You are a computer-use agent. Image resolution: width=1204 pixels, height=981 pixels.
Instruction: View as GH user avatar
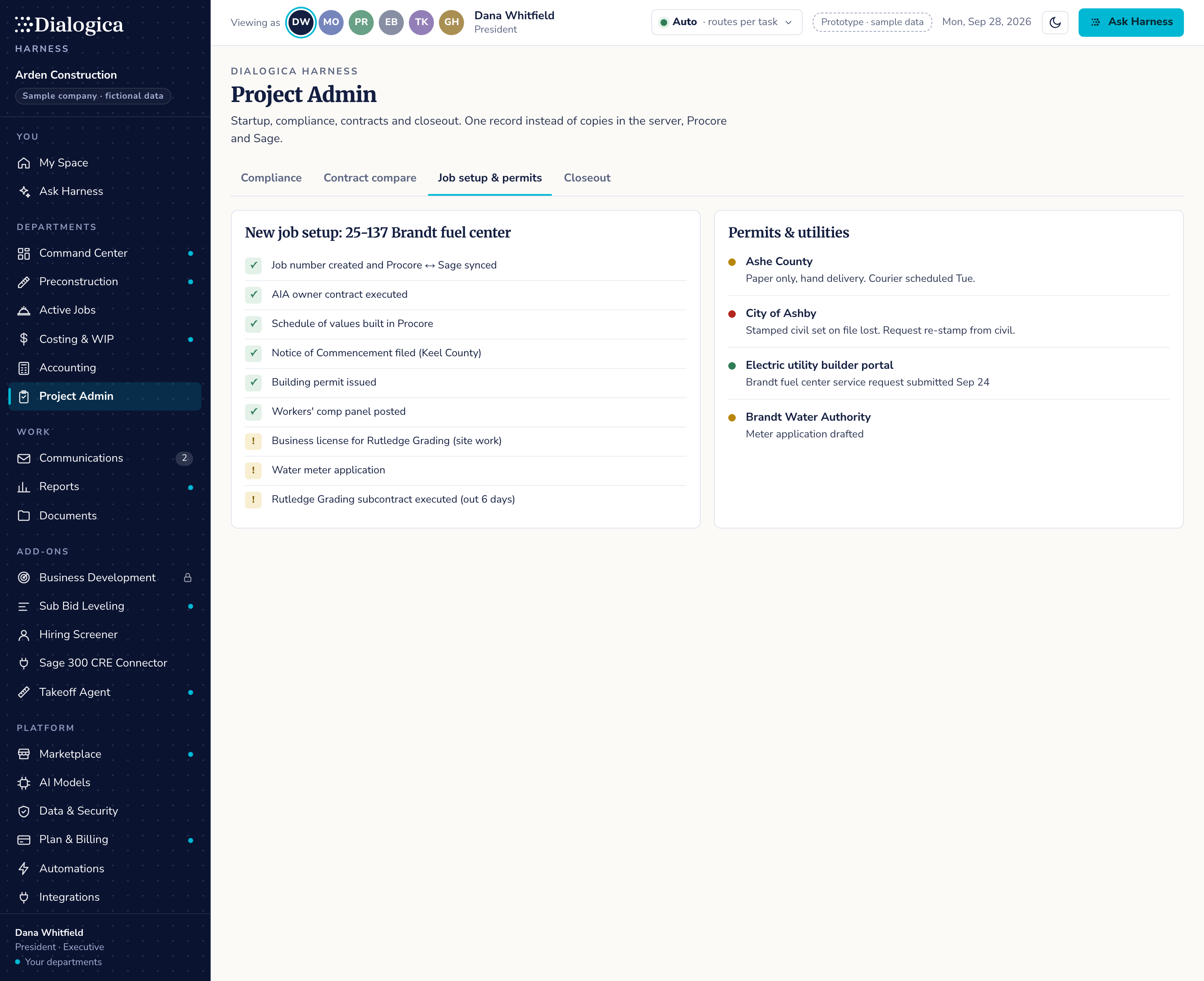[x=451, y=23]
